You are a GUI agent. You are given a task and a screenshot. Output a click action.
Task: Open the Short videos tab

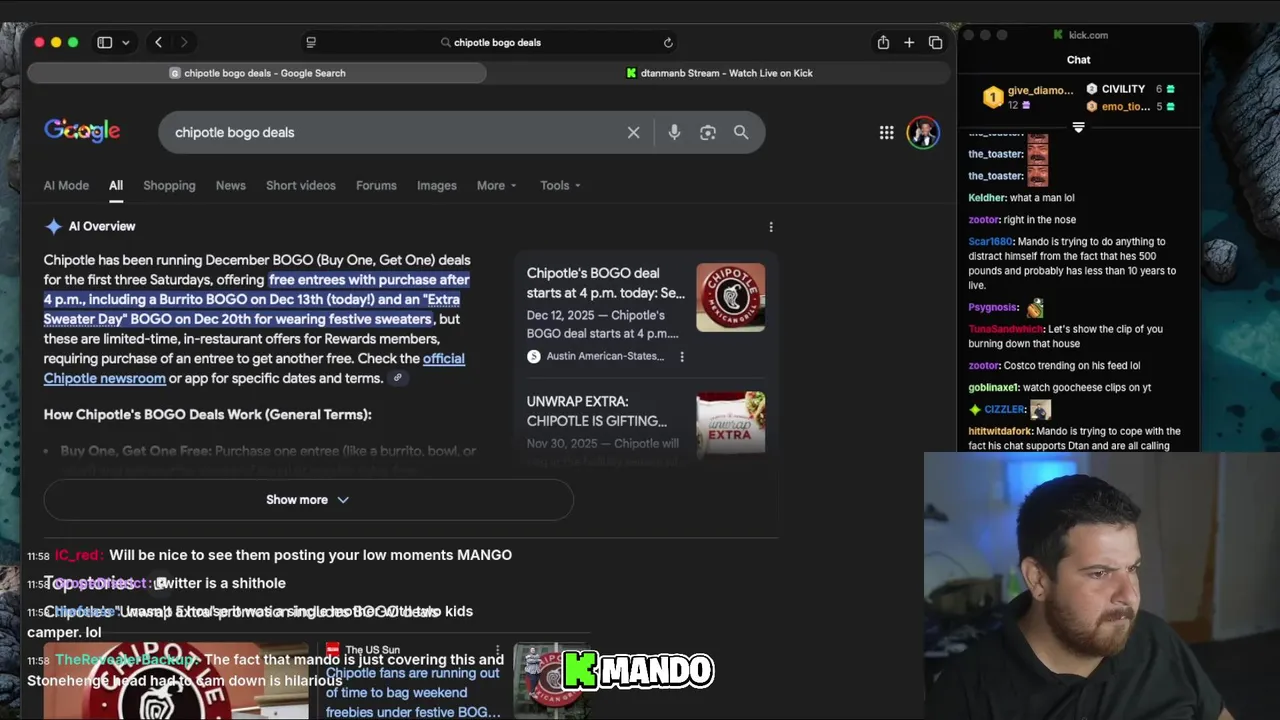pyautogui.click(x=301, y=185)
